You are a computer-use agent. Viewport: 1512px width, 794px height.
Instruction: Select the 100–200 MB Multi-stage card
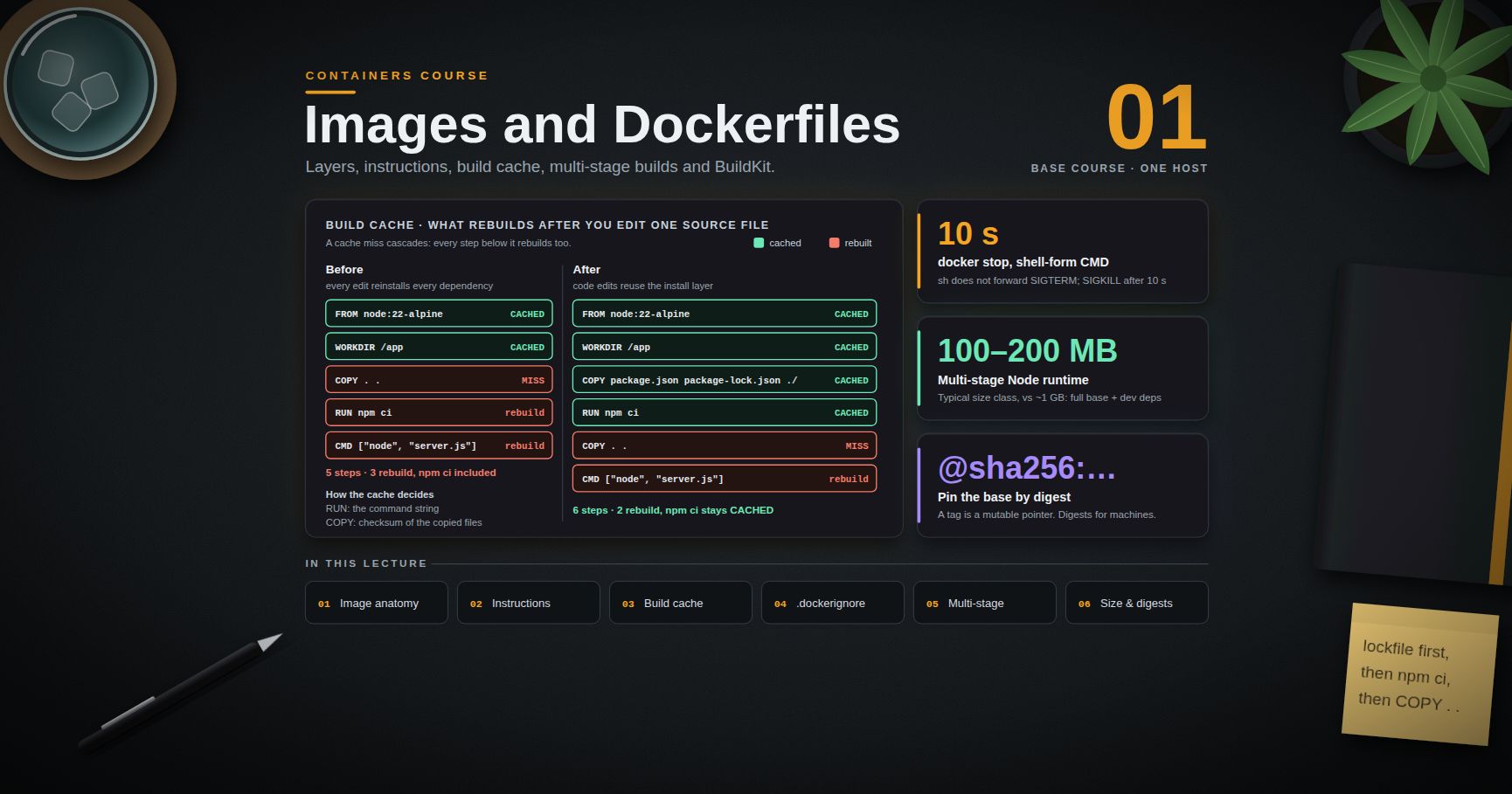pos(1062,368)
